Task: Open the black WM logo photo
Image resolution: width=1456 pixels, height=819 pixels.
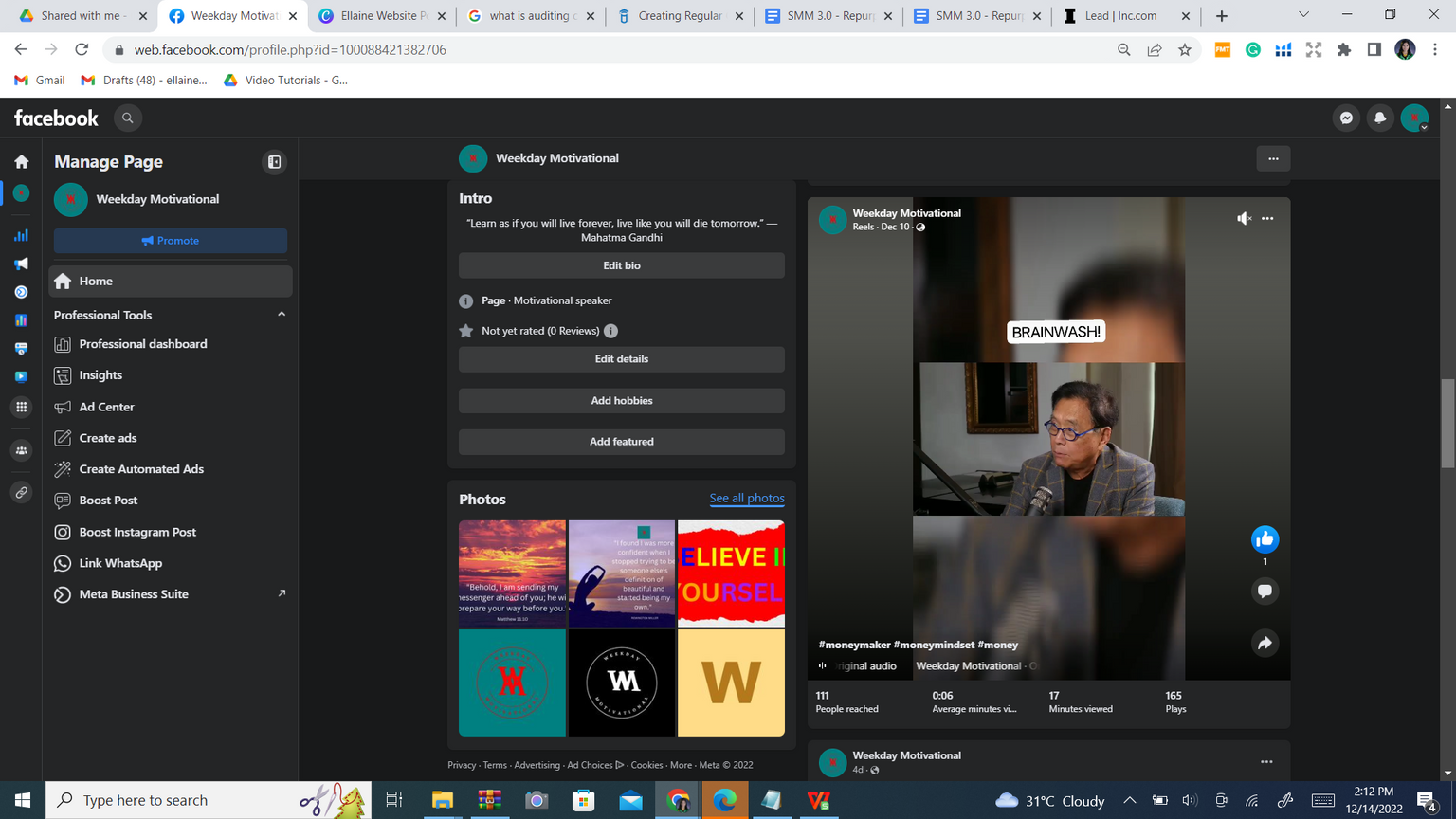Action: 622,682
